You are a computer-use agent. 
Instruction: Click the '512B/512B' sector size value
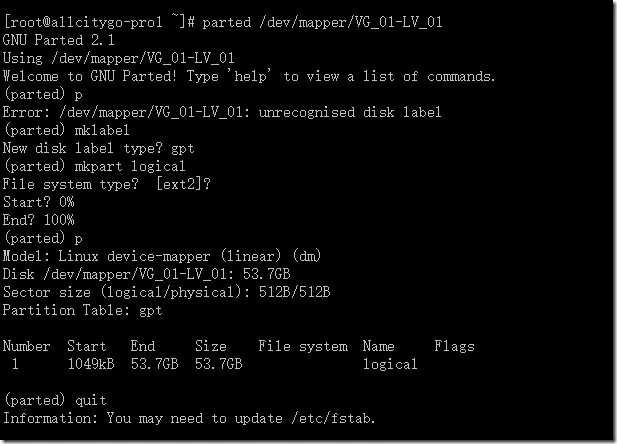[294, 292]
